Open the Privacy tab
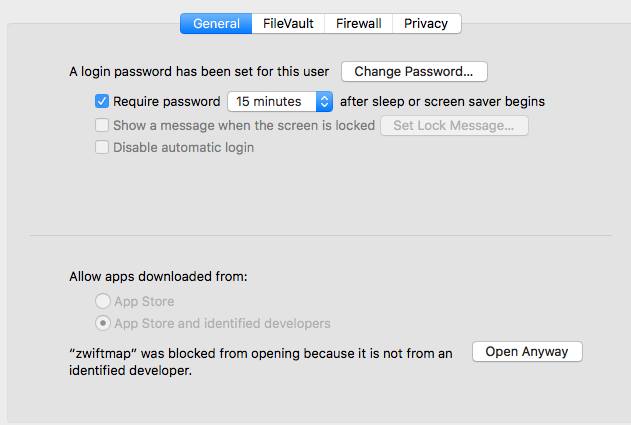The height and width of the screenshot is (425, 631). (x=427, y=23)
